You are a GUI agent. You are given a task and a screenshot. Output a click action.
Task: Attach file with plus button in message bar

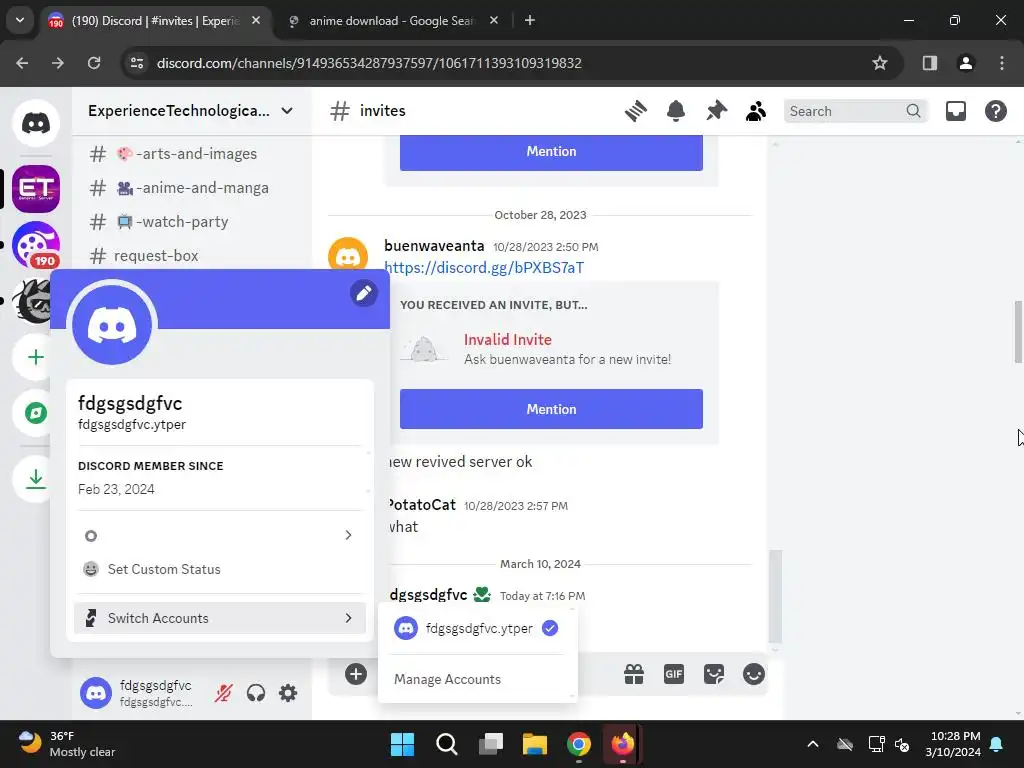point(356,674)
